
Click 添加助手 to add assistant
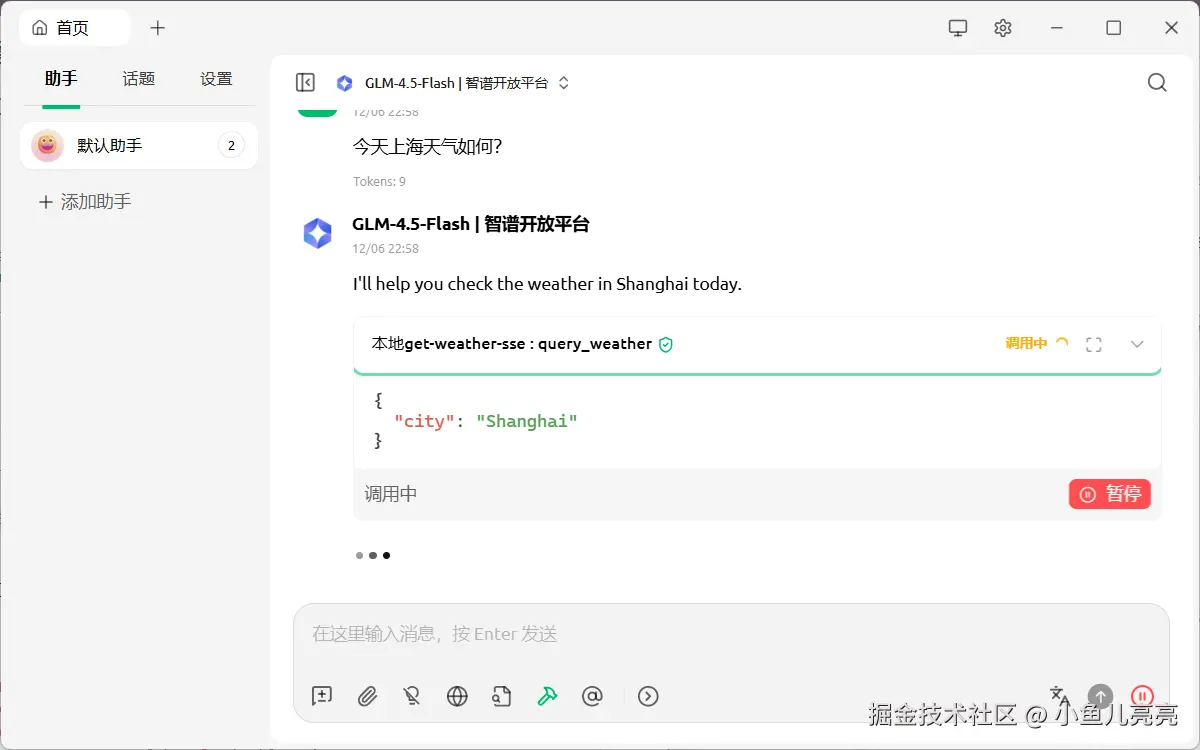tap(85, 202)
